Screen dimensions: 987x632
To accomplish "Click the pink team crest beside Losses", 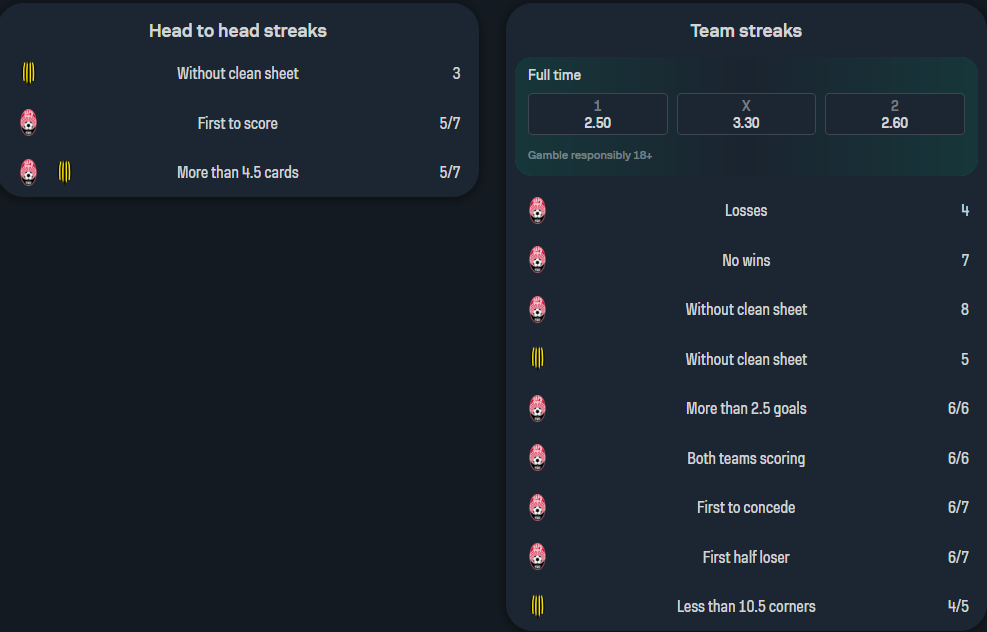I will (538, 210).
